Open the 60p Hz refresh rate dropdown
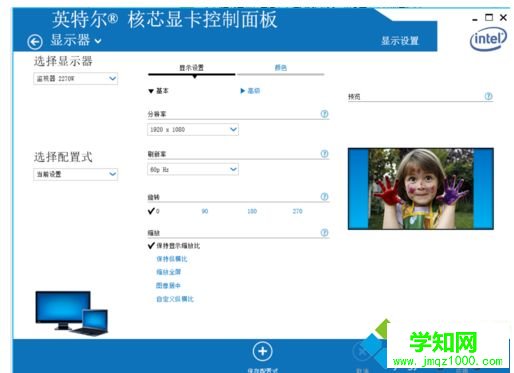Image resolution: width=514 pixels, height=373 pixels. pos(193,169)
